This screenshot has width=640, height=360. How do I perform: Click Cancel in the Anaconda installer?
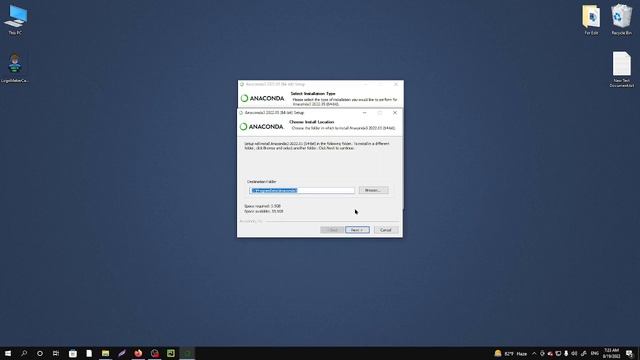pos(386,230)
